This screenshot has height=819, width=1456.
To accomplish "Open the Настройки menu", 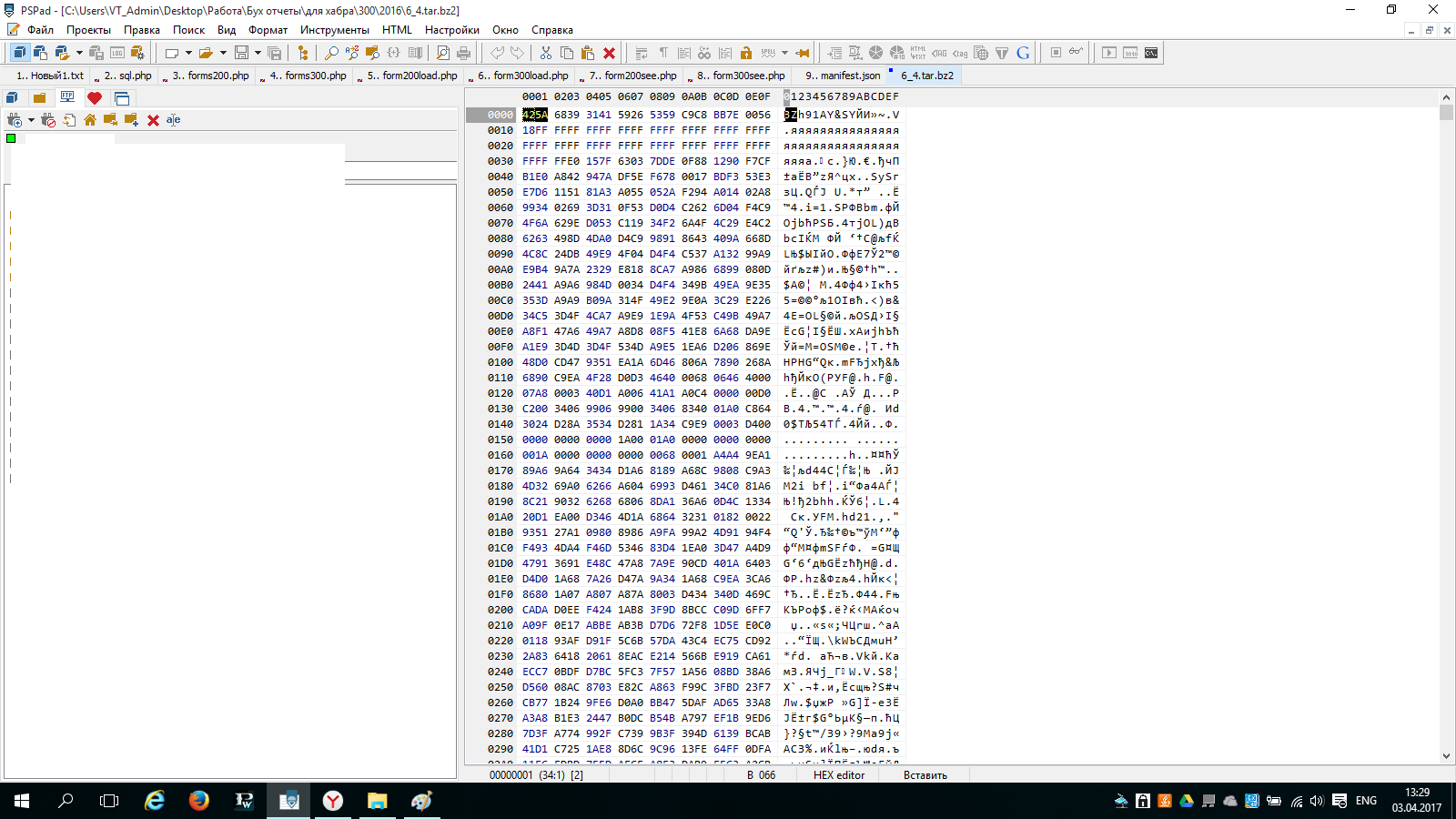I will 451,30.
